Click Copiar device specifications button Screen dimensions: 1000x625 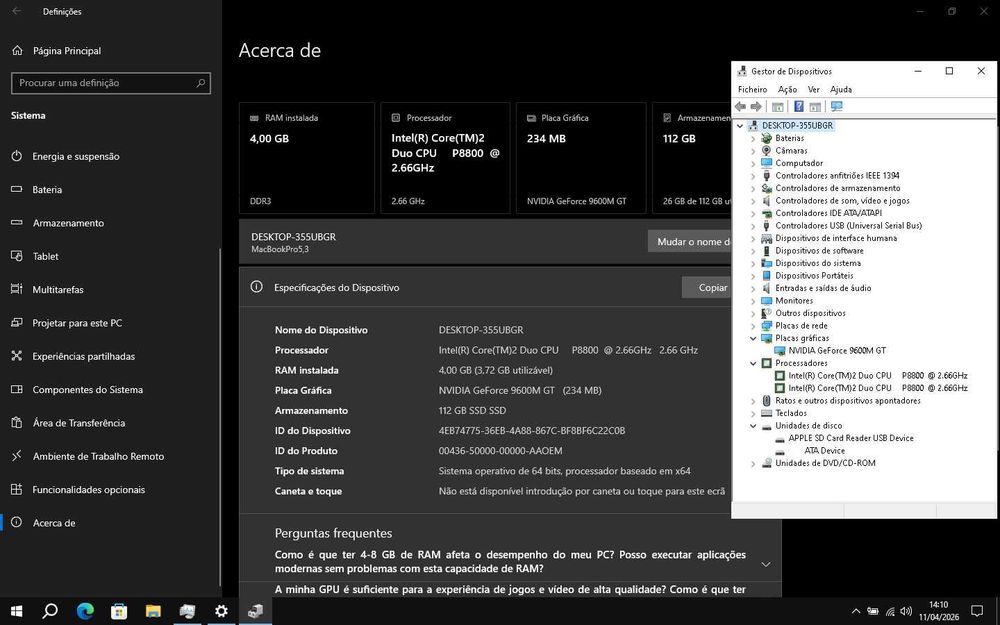tap(707, 288)
